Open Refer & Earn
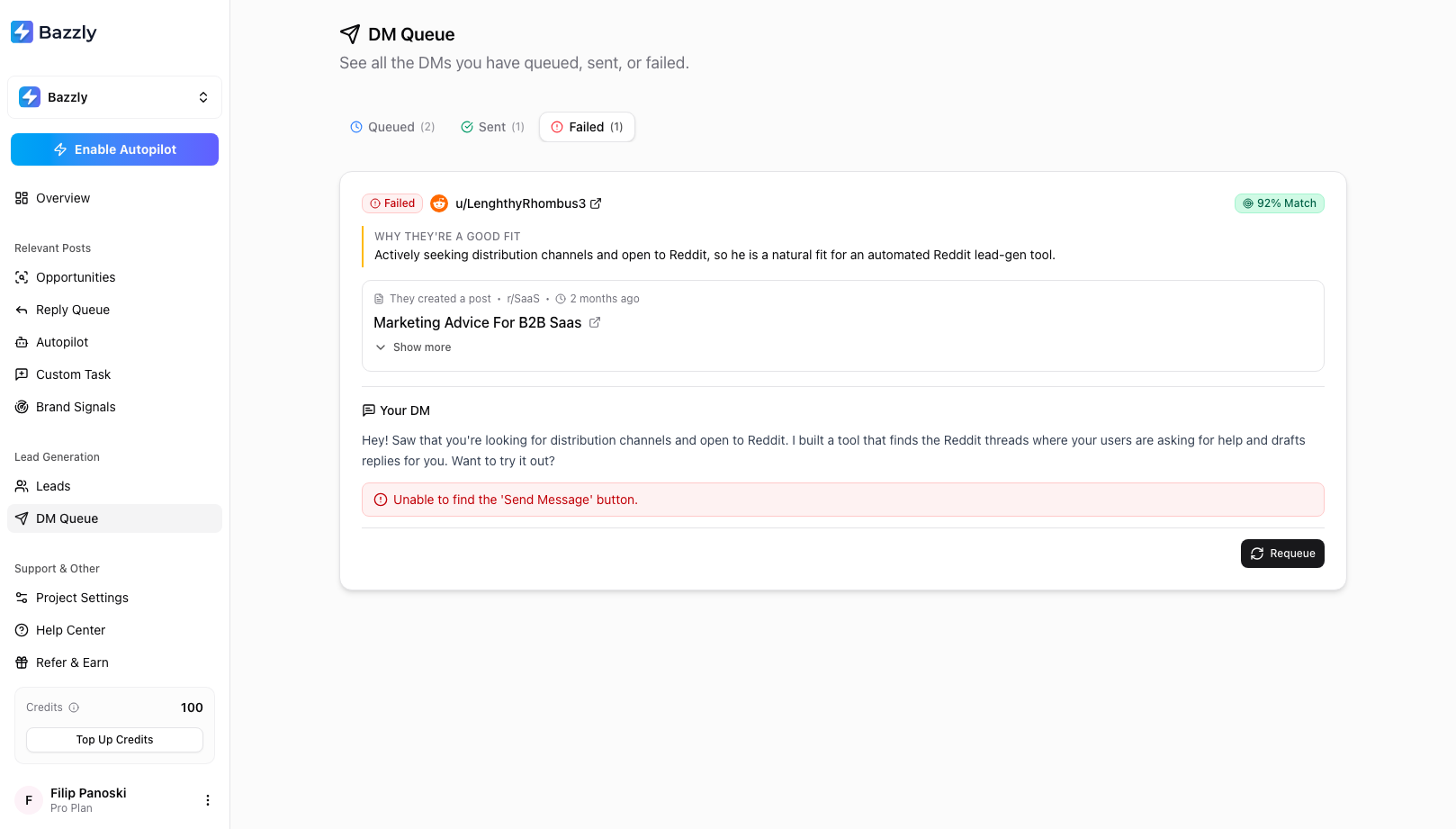Image resolution: width=1456 pixels, height=829 pixels. pyautogui.click(x=114, y=662)
